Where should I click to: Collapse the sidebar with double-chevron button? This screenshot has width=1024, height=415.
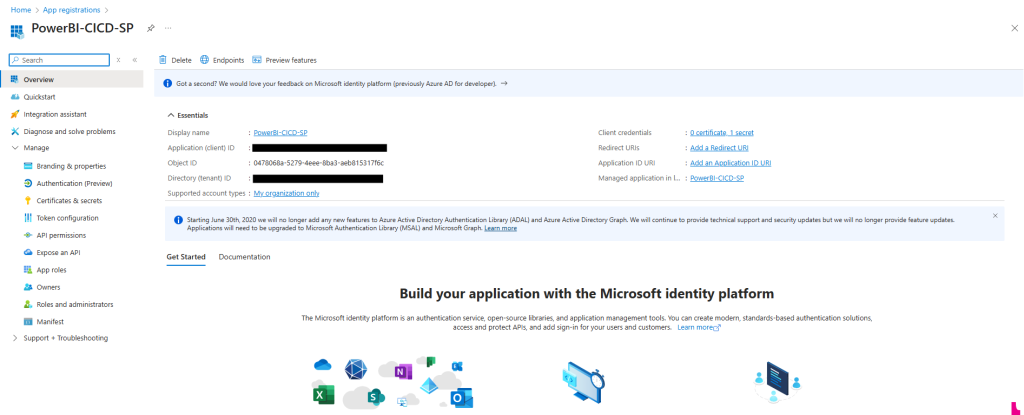point(134,60)
